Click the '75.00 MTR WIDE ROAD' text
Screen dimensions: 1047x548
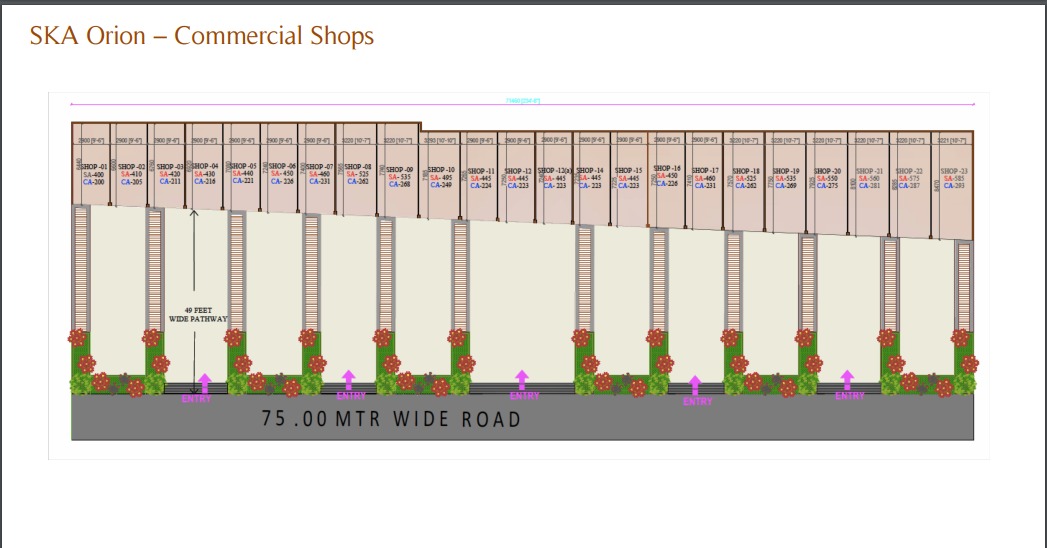click(x=391, y=419)
